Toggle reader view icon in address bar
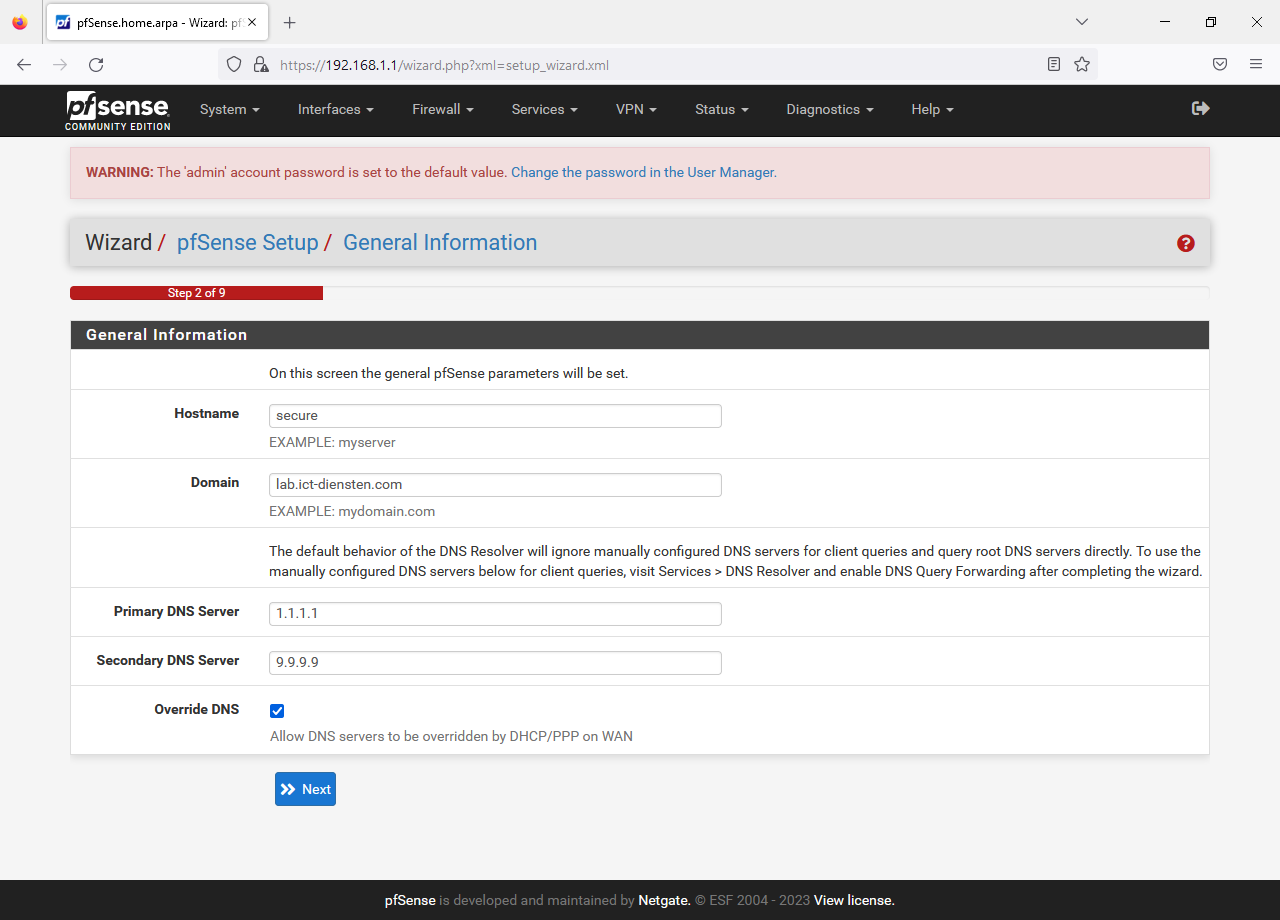This screenshot has height=920, width=1280. [1054, 64]
